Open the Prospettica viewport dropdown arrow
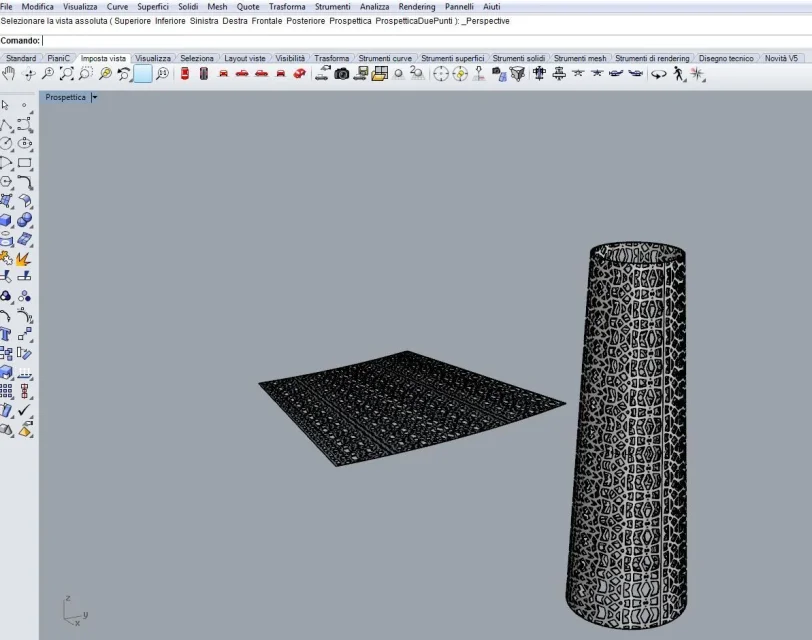This screenshot has height=640, width=812. pyautogui.click(x=95, y=98)
